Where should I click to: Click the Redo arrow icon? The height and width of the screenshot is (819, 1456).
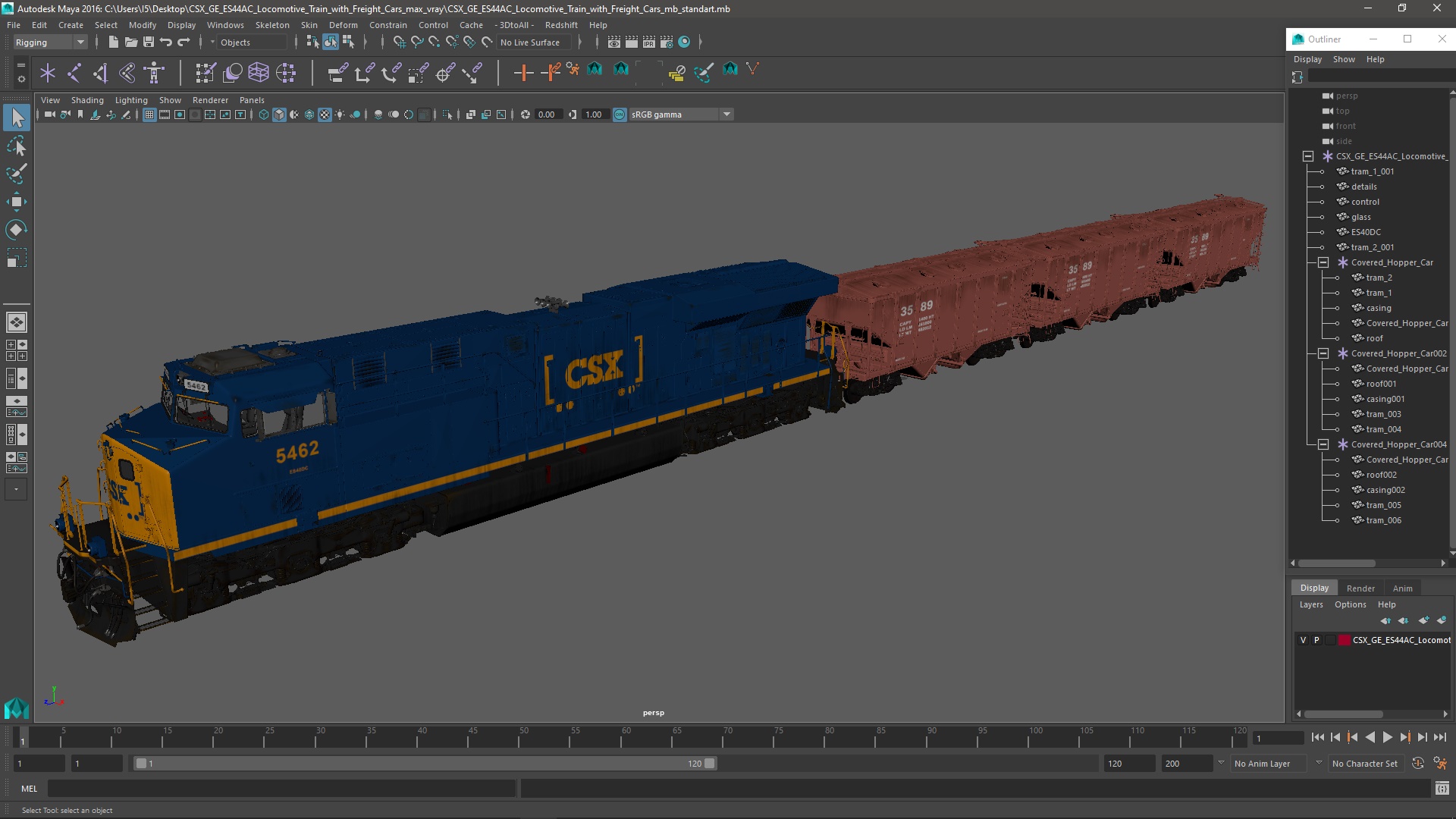[184, 42]
